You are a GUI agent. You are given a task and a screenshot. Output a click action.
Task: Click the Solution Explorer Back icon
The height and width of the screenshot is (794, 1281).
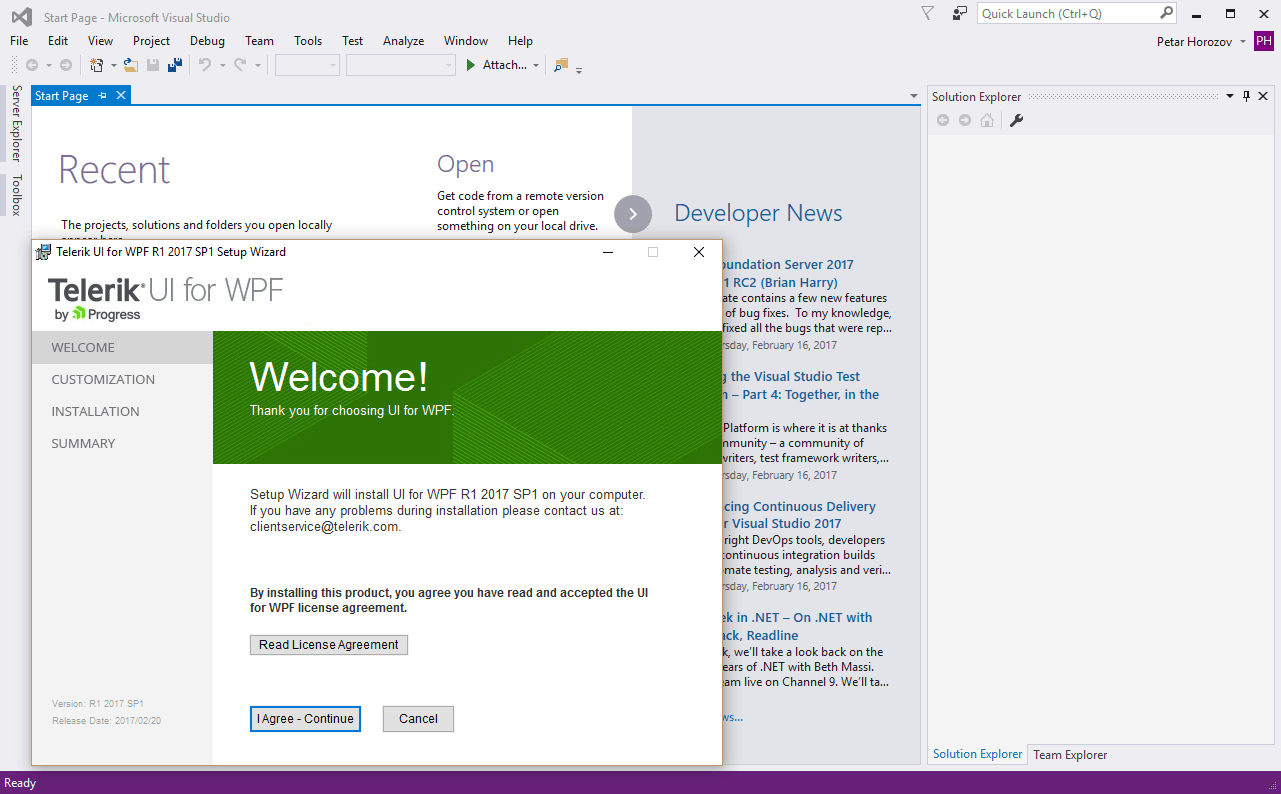pyautogui.click(x=942, y=120)
